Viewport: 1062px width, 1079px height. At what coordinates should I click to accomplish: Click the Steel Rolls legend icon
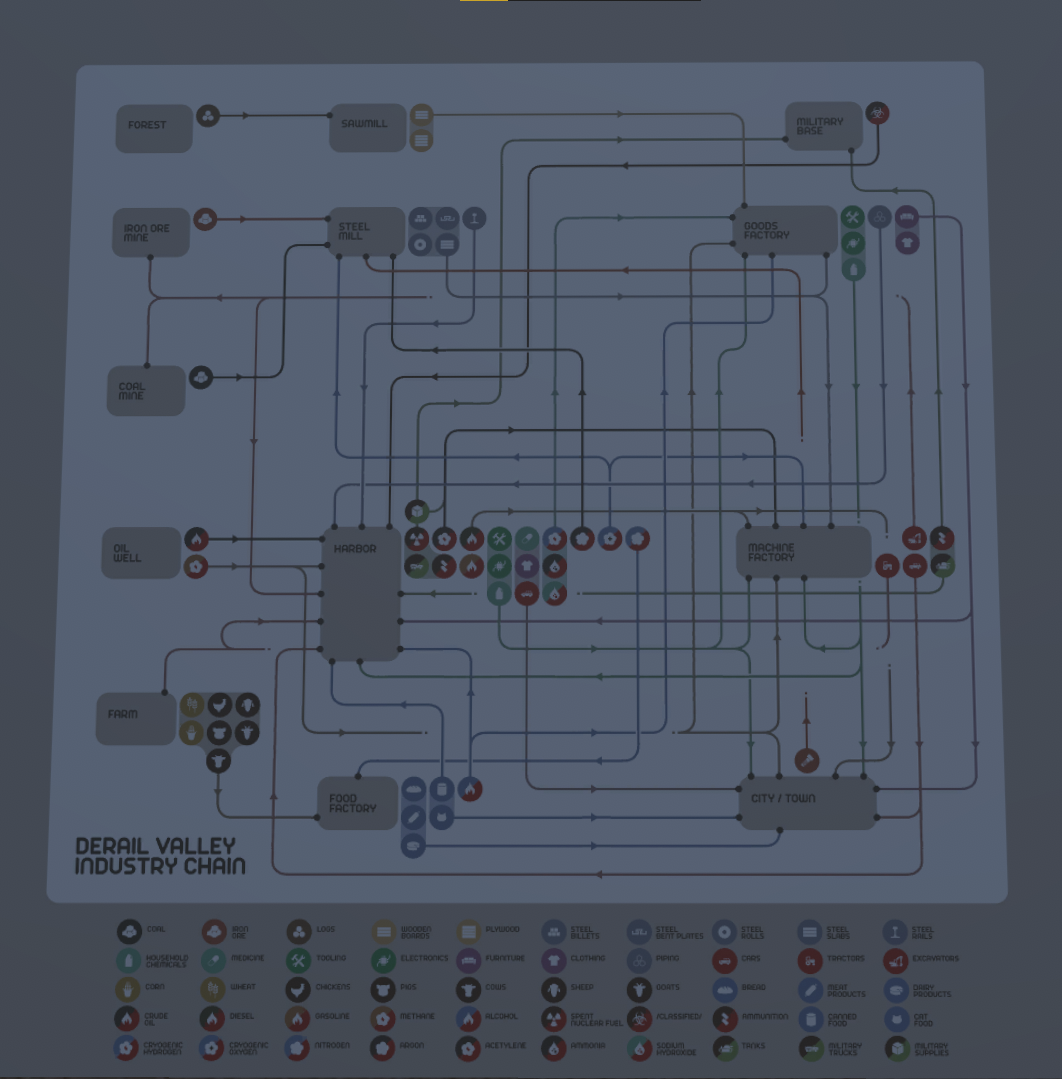(x=724, y=932)
